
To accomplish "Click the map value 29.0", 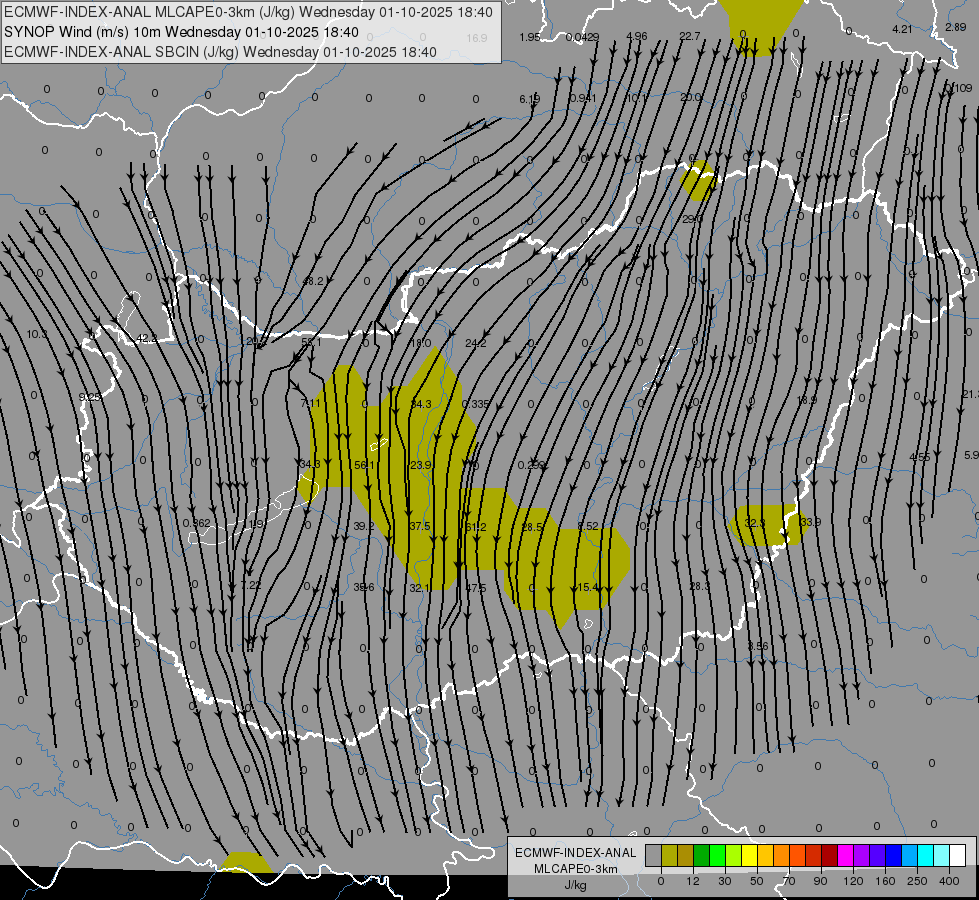I will pos(692,219).
